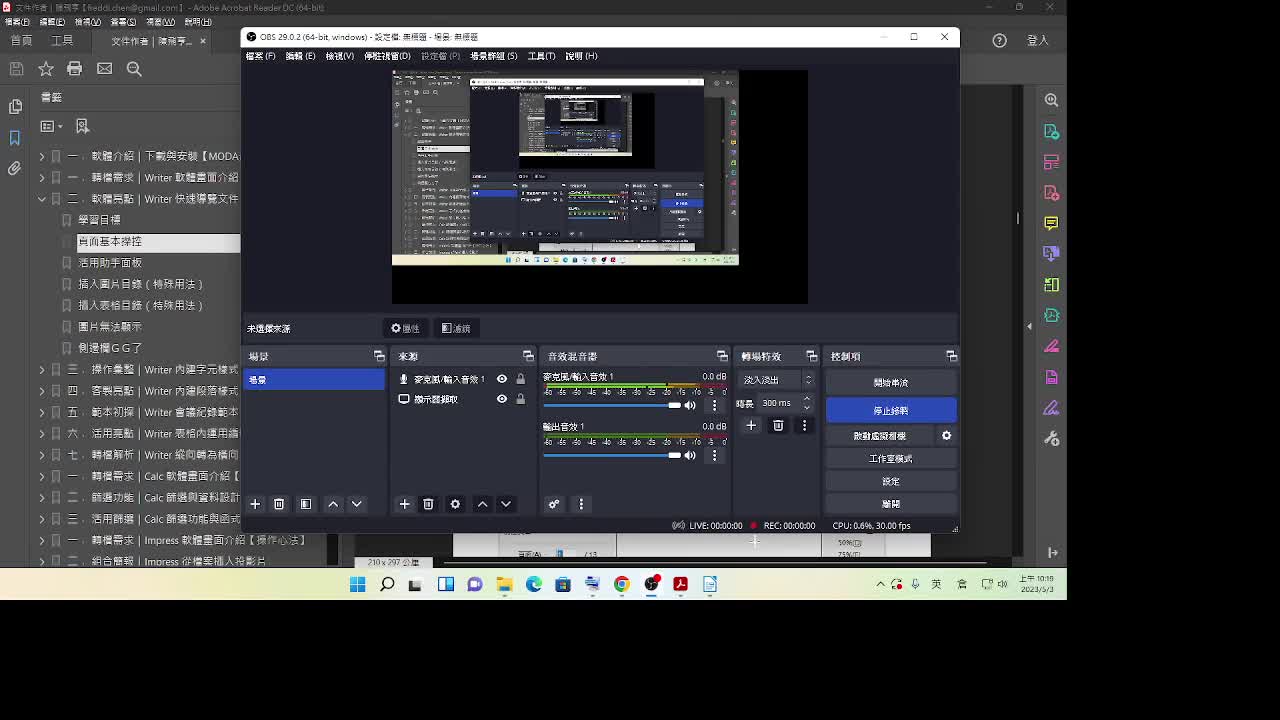Select the 場景 item in scenes list
Screen dimensions: 1280x720
pos(314,380)
